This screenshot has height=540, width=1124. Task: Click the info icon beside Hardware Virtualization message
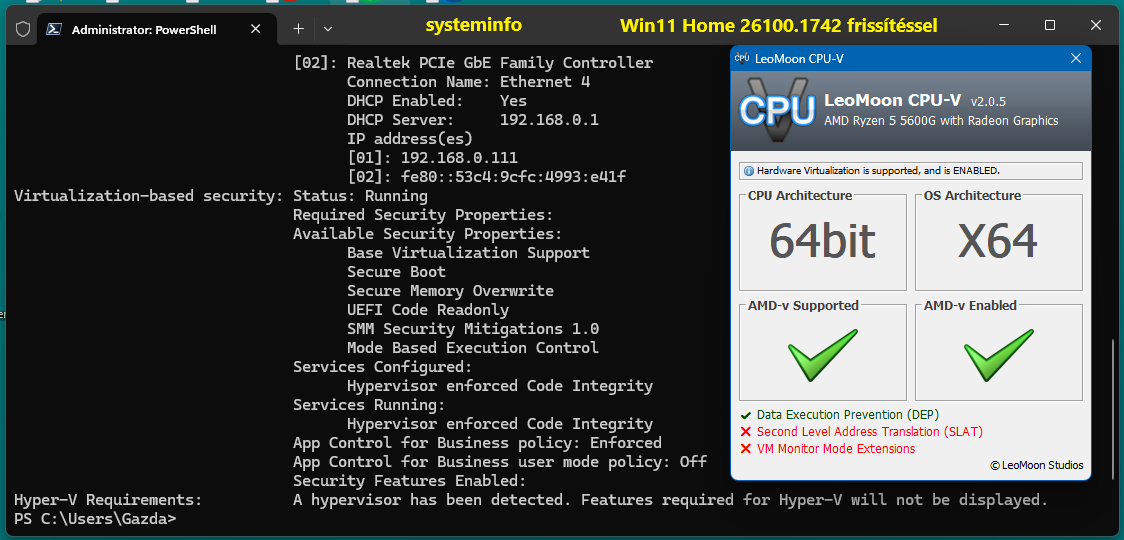[x=748, y=171]
